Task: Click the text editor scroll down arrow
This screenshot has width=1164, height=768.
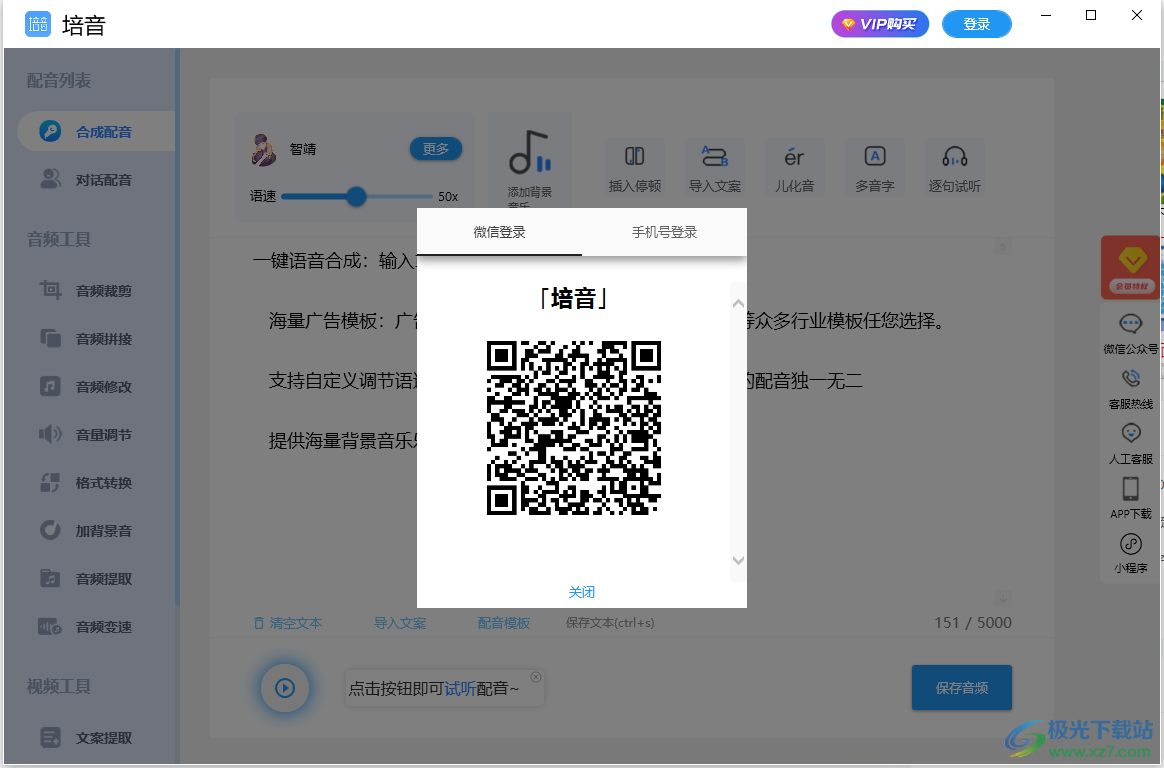Action: tap(1003, 598)
